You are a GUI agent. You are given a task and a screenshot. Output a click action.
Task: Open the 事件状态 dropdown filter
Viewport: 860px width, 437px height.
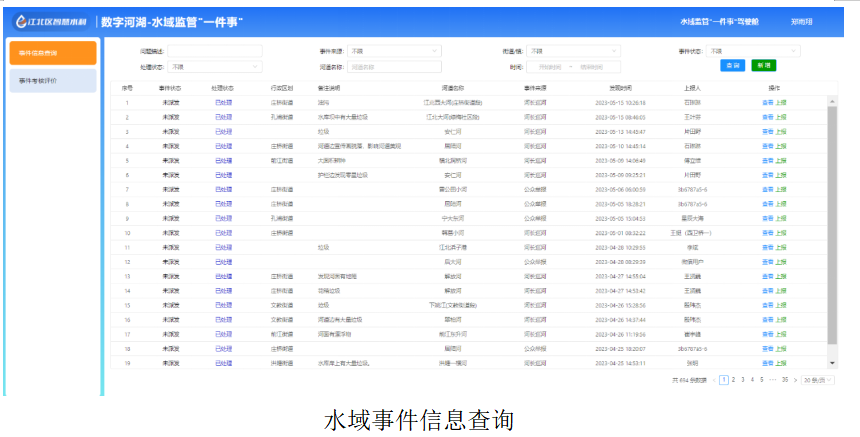[753, 51]
